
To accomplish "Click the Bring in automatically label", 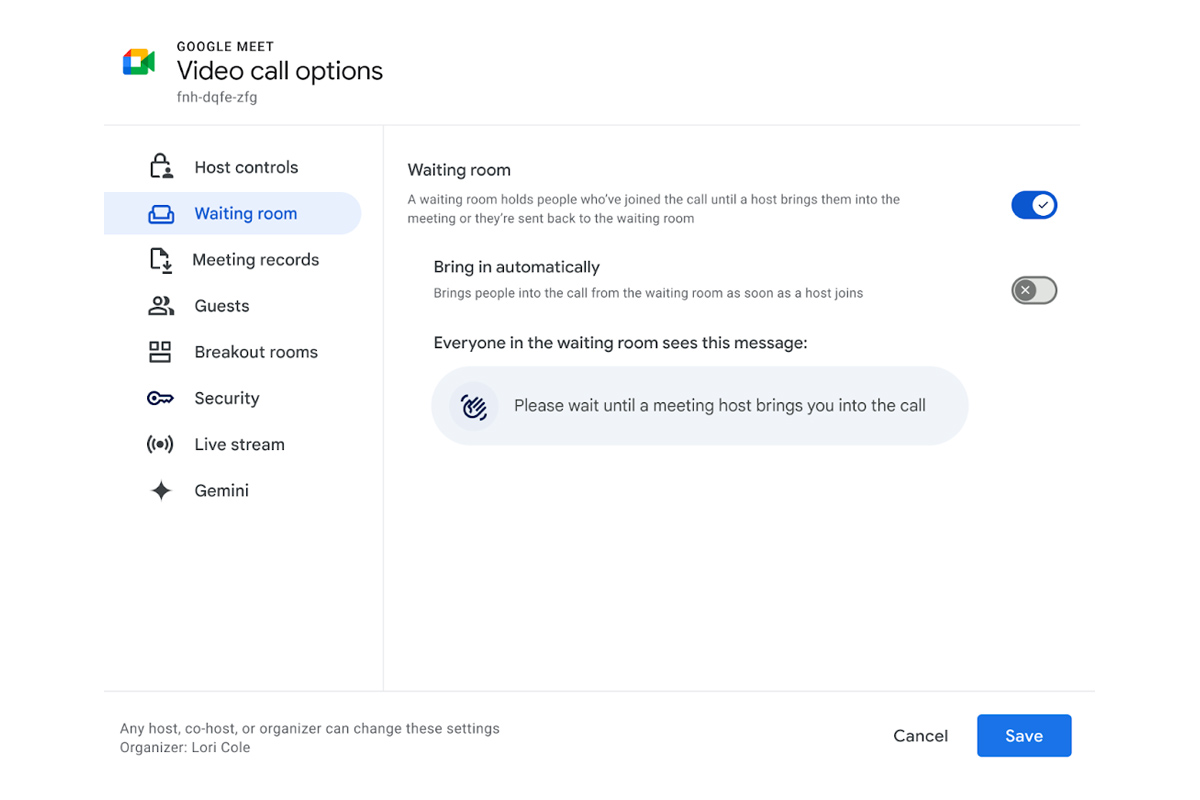I will [x=516, y=267].
